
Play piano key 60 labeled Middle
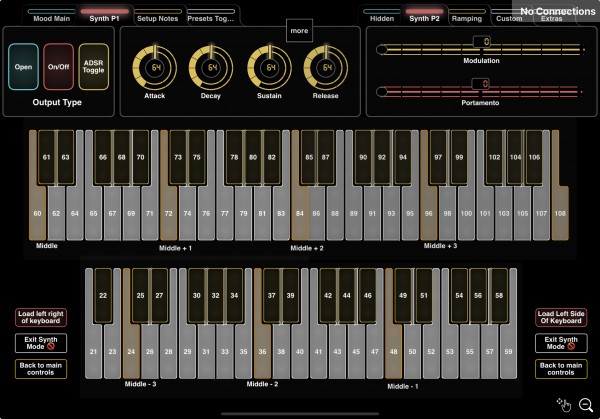click(x=37, y=213)
